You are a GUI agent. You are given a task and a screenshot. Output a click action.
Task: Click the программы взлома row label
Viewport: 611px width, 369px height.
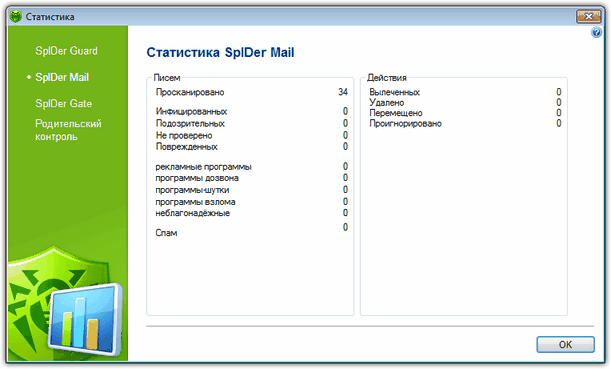195,202
